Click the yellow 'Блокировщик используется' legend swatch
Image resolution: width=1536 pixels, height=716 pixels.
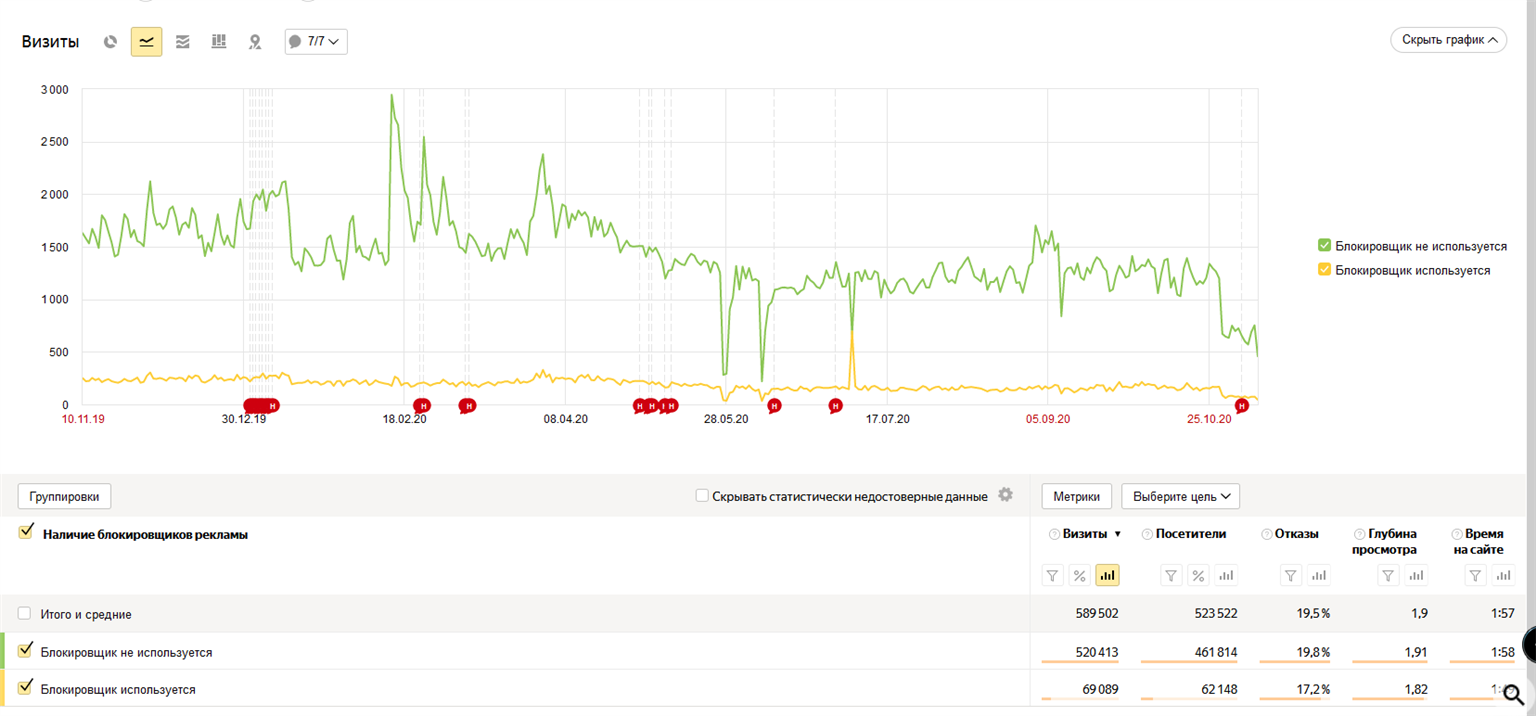click(1324, 270)
